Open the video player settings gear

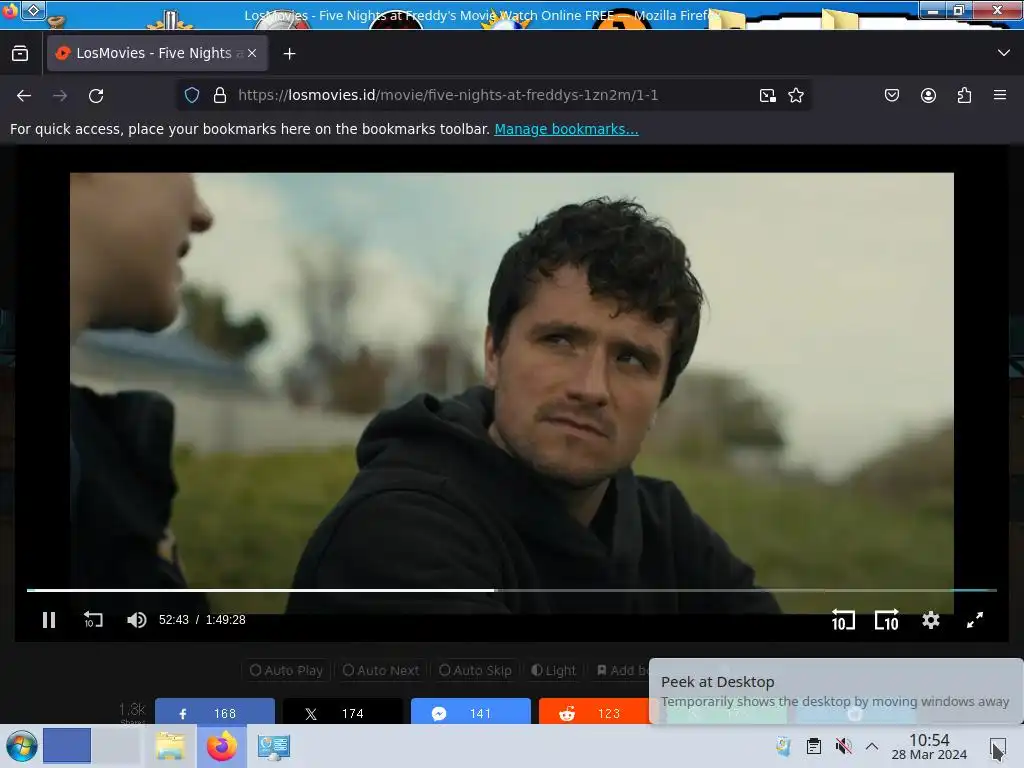[931, 620]
